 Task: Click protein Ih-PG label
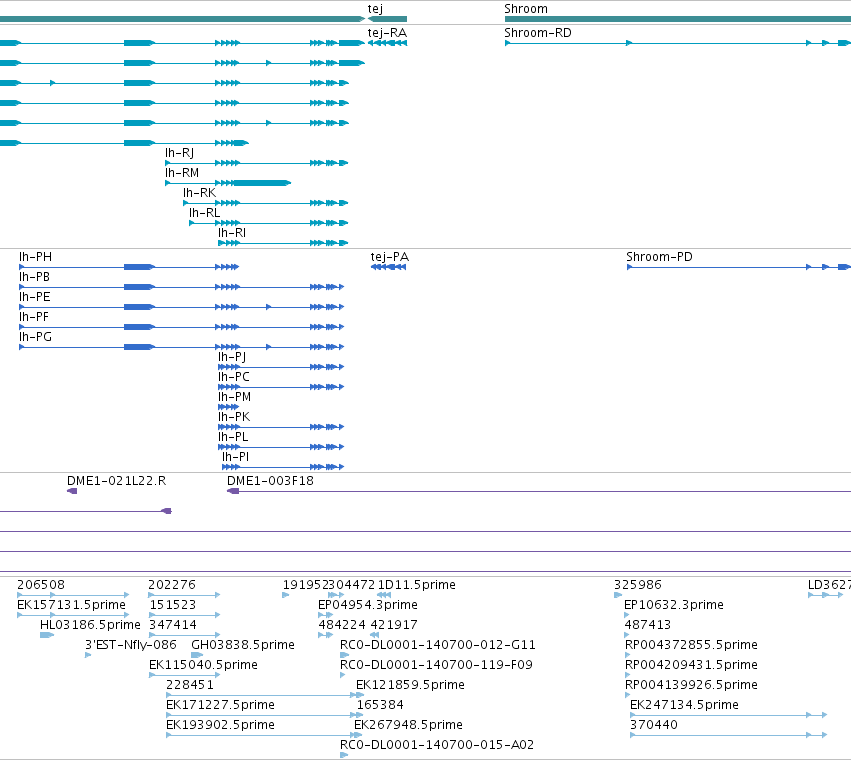35,337
